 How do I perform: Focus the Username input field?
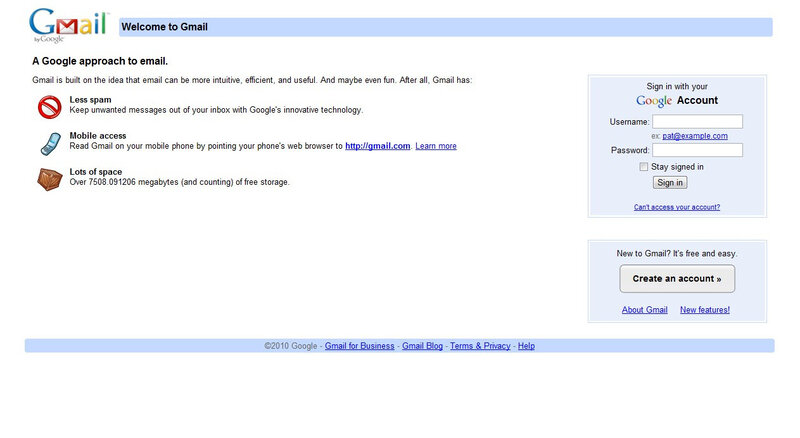[x=697, y=121]
